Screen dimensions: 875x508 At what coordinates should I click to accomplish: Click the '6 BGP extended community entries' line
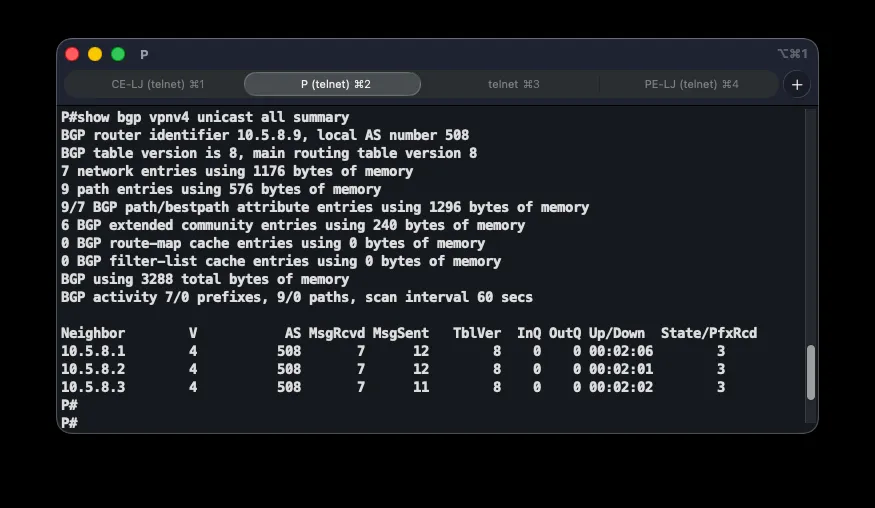[x=293, y=225]
